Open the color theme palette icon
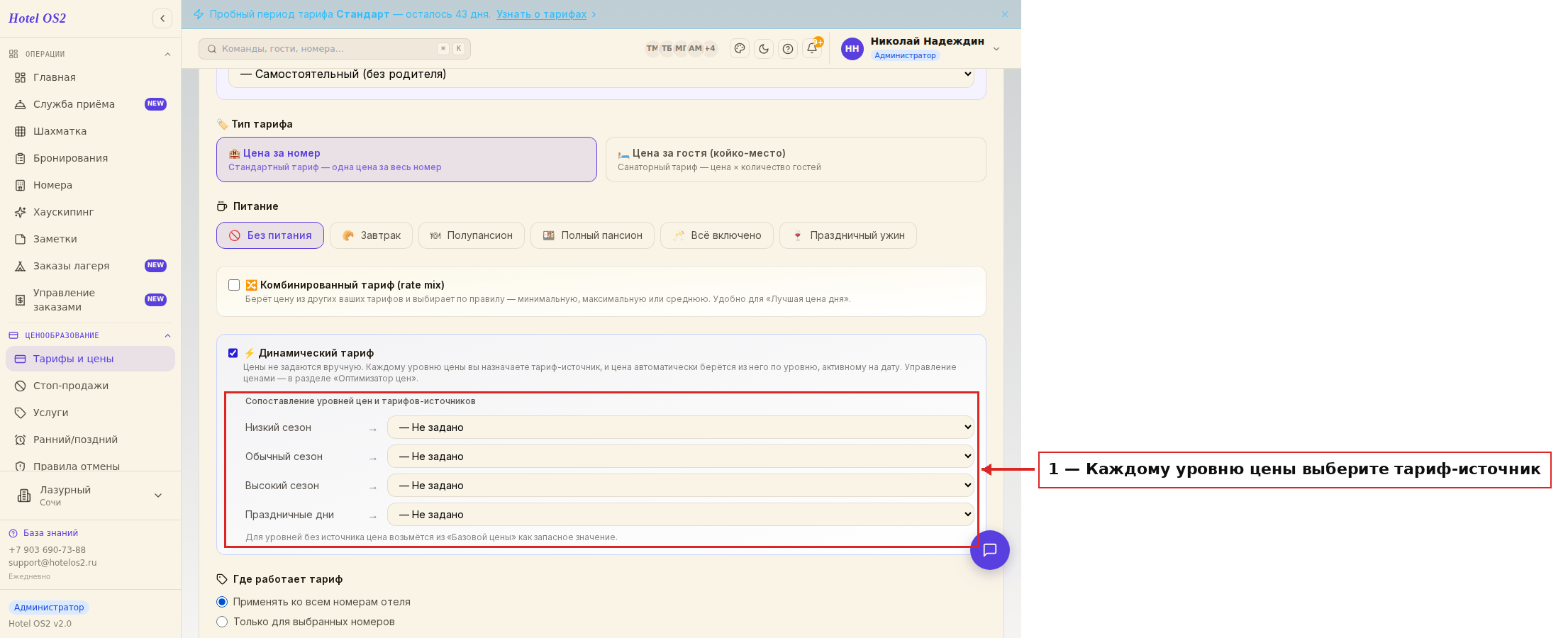 pyautogui.click(x=740, y=48)
